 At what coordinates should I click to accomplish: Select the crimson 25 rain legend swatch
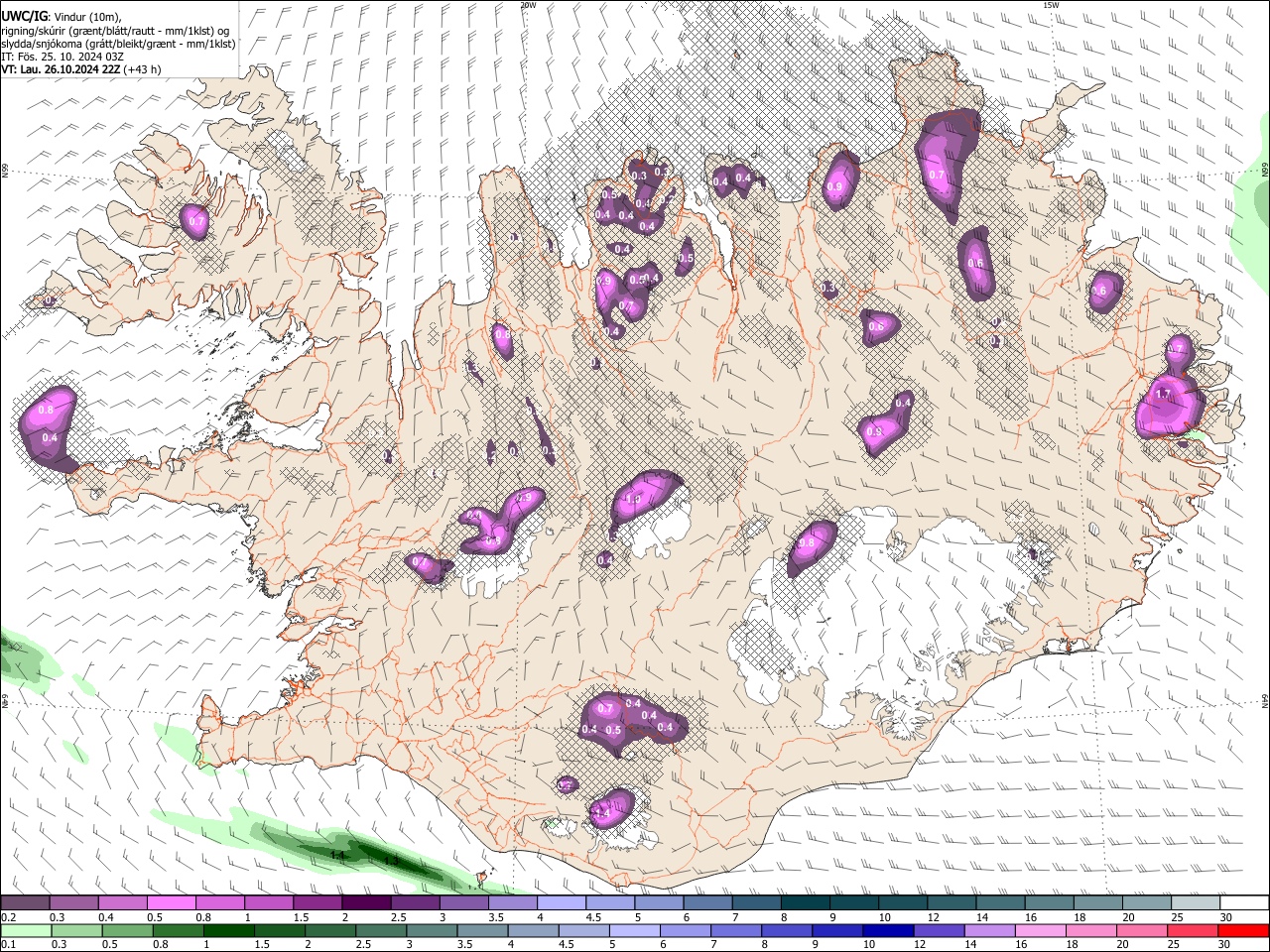tap(1192, 930)
